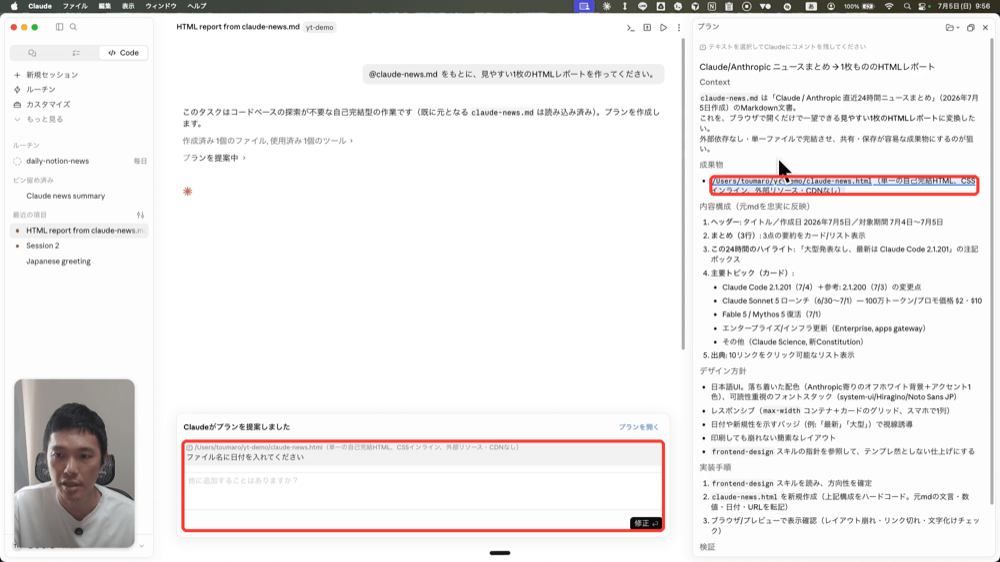Click the clipboard menu bar icon
This screenshot has width=1000, height=562.
pos(729,6)
